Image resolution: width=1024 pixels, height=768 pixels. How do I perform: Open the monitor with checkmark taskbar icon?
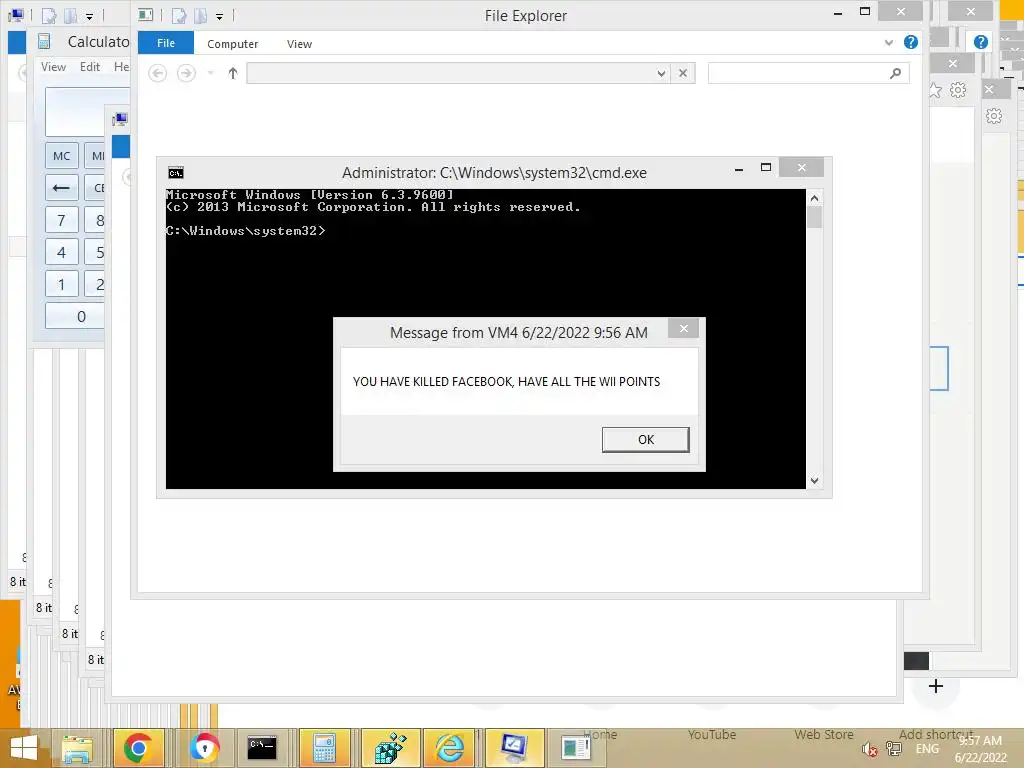pos(515,748)
